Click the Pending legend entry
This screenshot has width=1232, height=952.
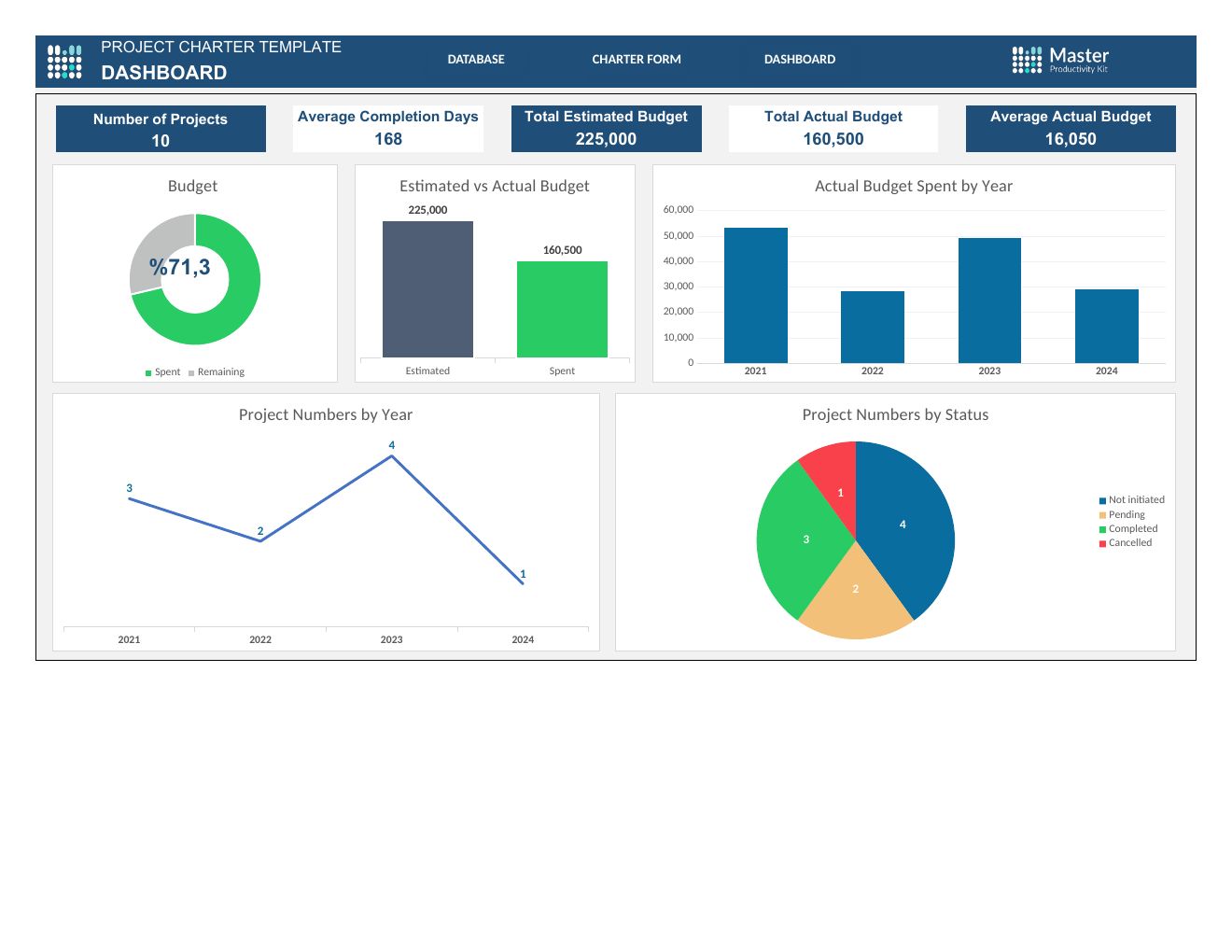pos(1122,515)
